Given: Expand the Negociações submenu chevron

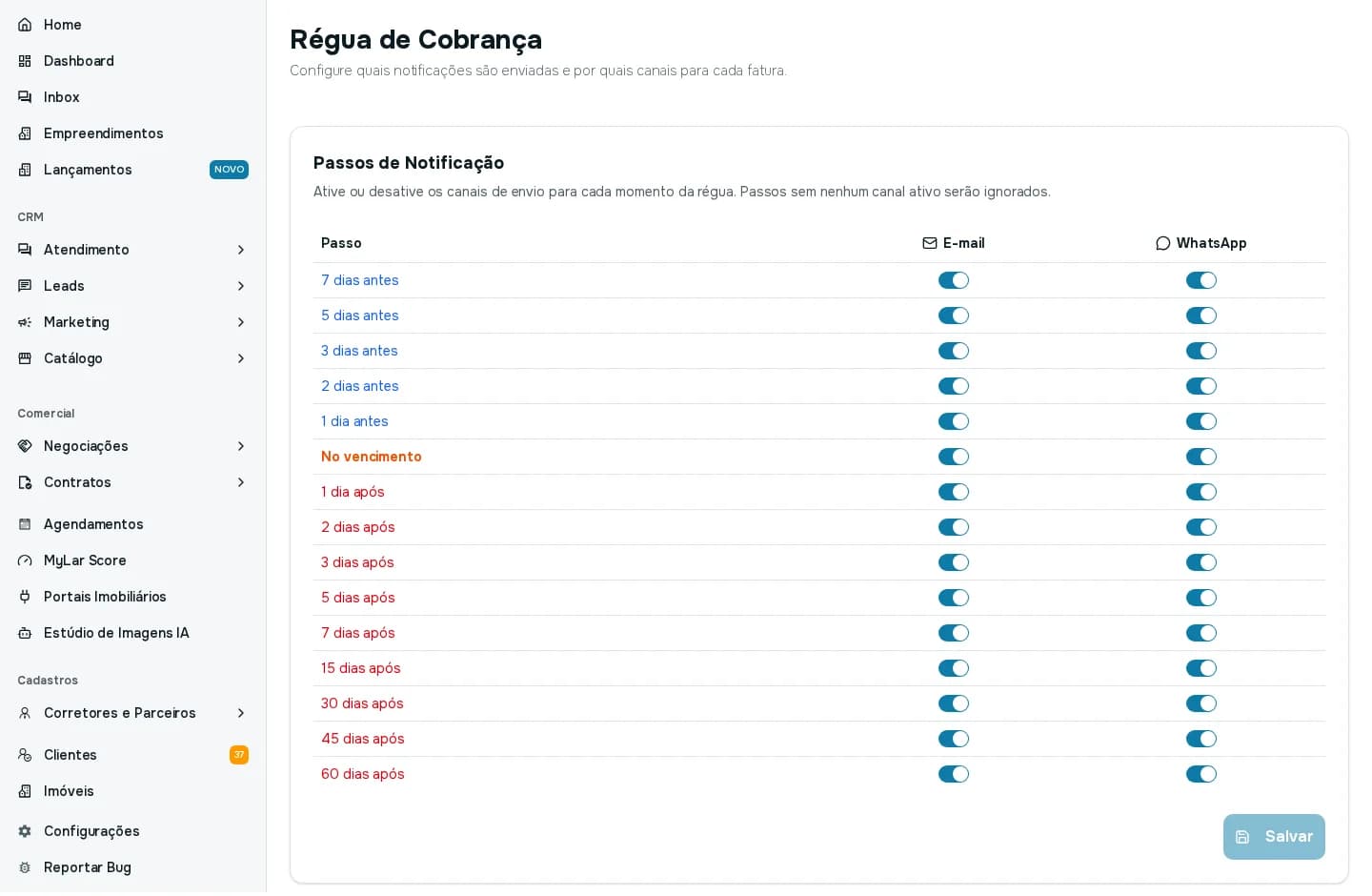Looking at the screenshot, I should [x=241, y=446].
